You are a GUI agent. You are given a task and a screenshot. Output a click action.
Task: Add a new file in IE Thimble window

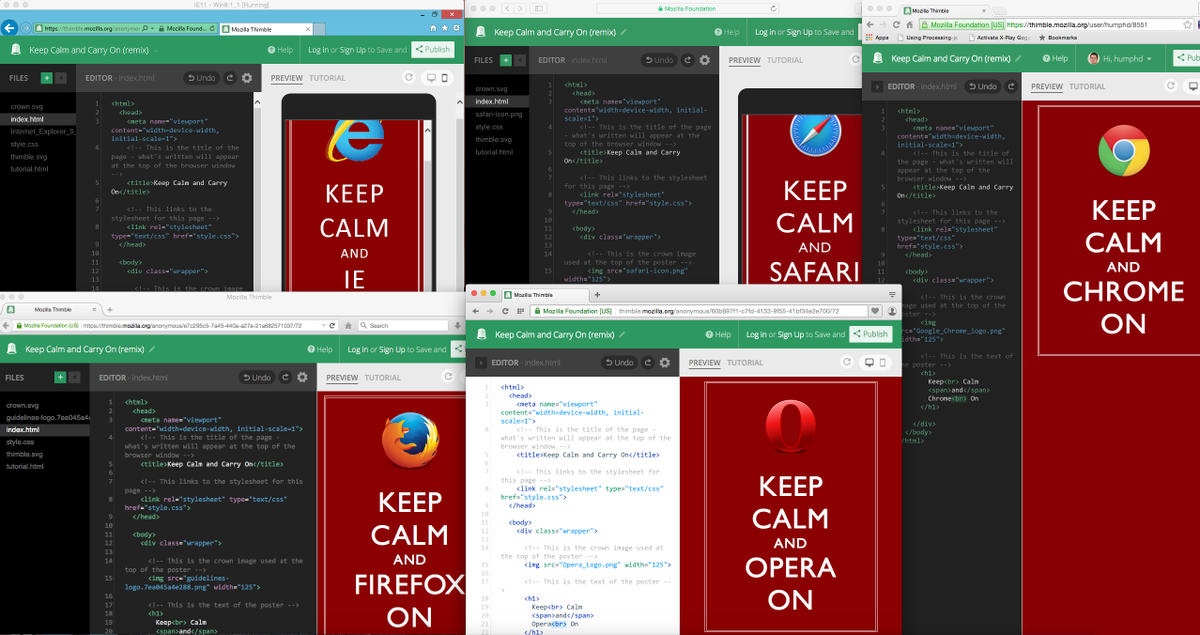pyautogui.click(x=47, y=77)
